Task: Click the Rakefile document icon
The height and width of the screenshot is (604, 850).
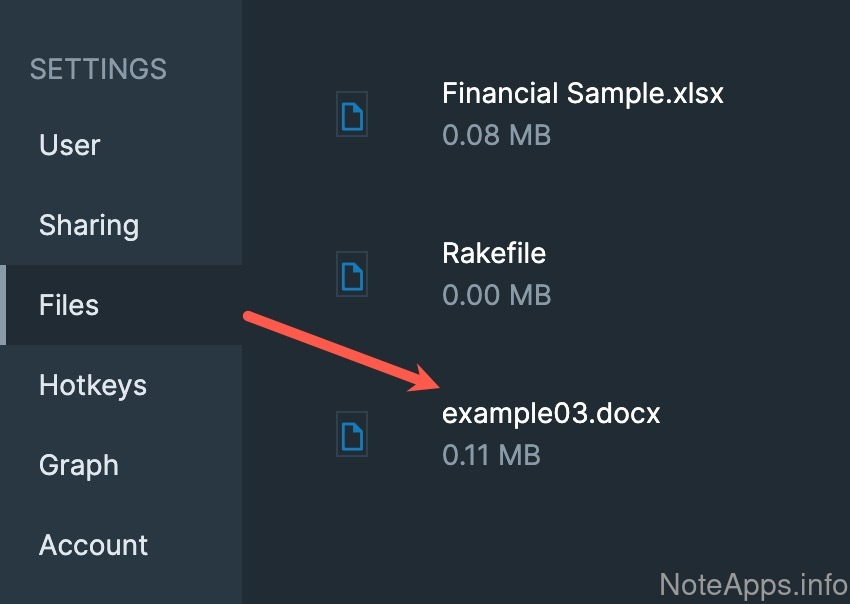Action: coord(352,274)
